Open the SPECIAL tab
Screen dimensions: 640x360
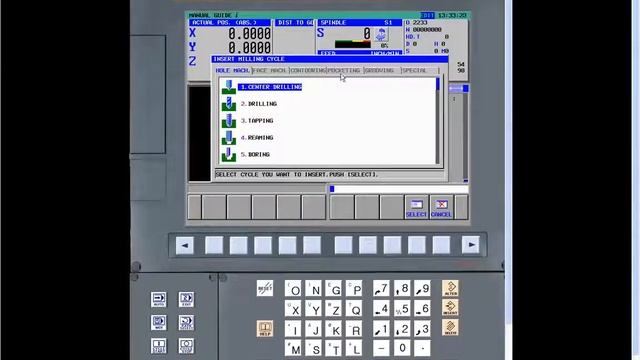[419, 71]
